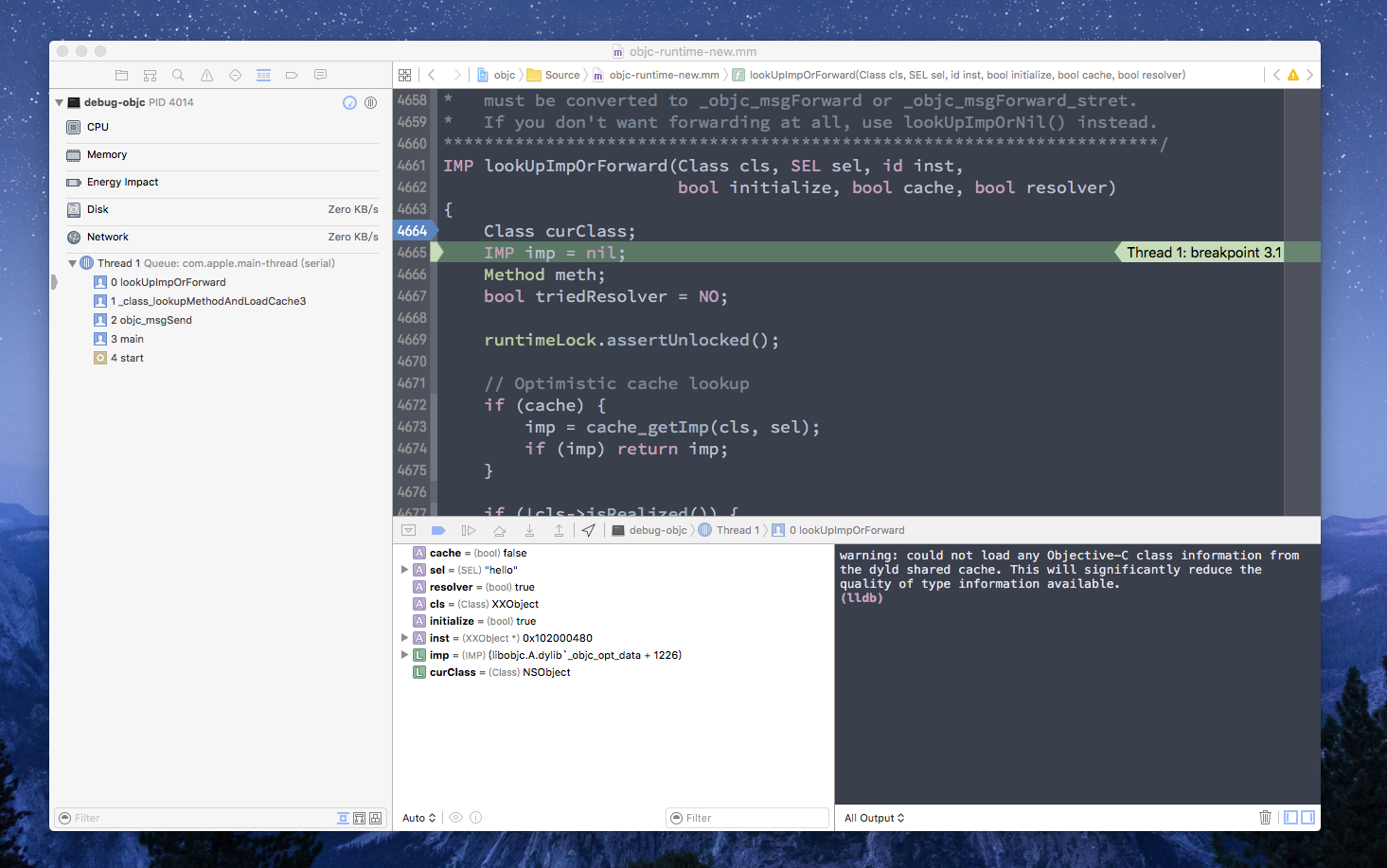1387x868 pixels.
Task: Open the All Output dropdown
Action: [x=874, y=818]
